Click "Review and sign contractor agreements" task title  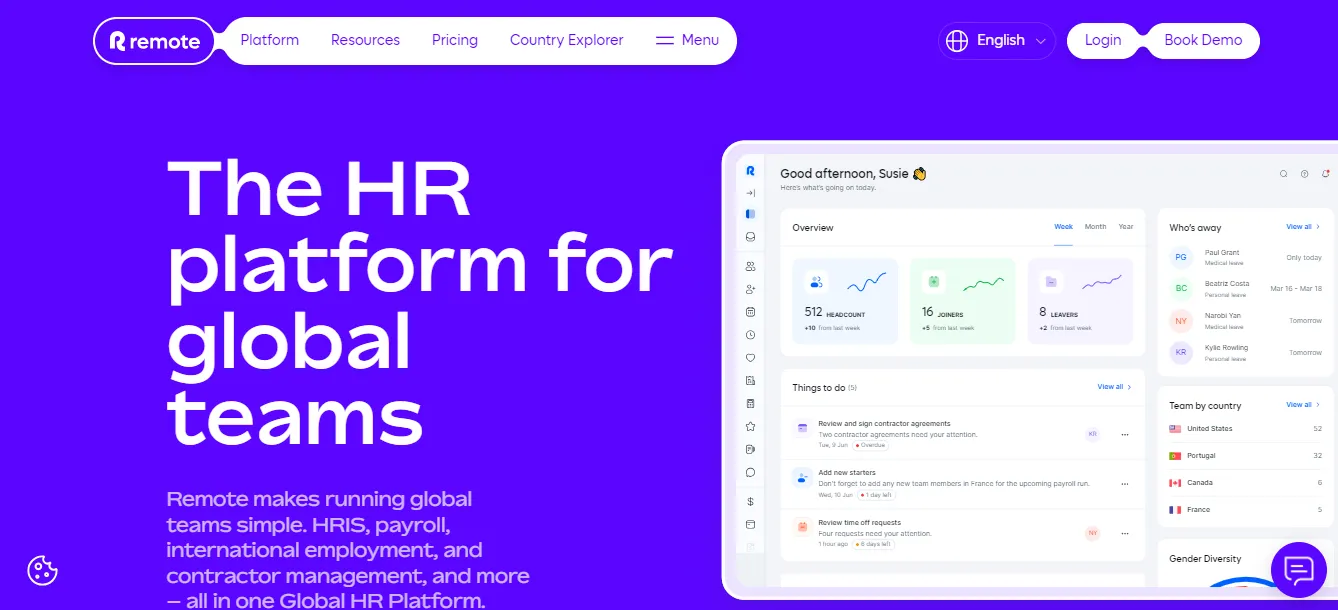(x=884, y=424)
